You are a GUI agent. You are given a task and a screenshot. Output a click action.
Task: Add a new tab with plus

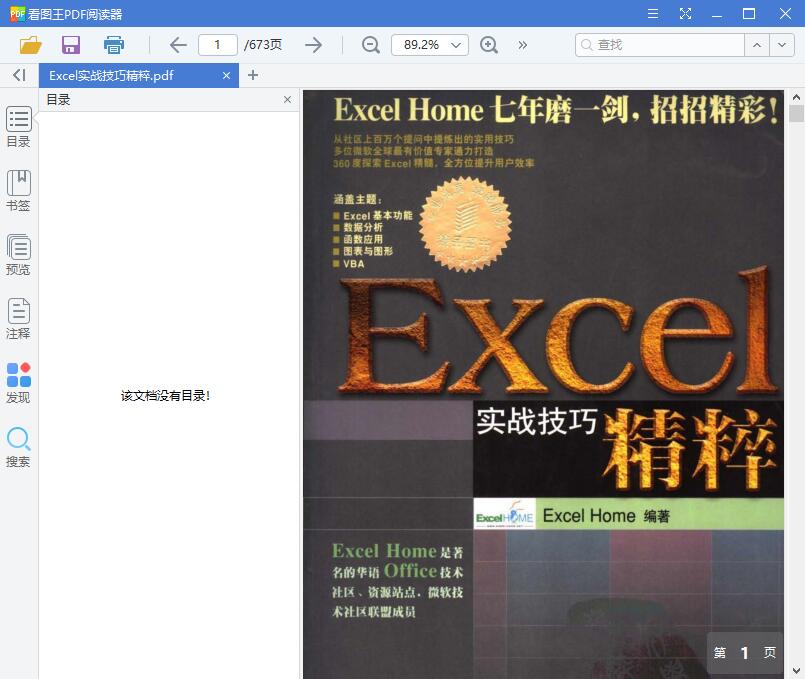click(x=253, y=75)
